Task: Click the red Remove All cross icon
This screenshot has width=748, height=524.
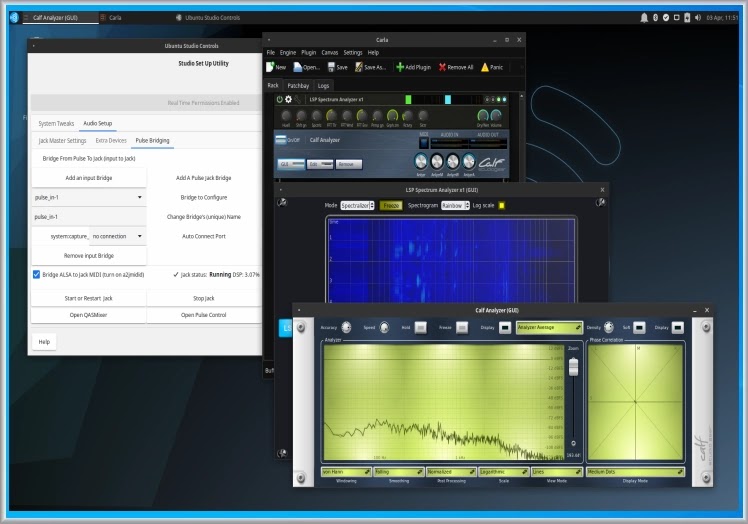Action: pyautogui.click(x=442, y=67)
